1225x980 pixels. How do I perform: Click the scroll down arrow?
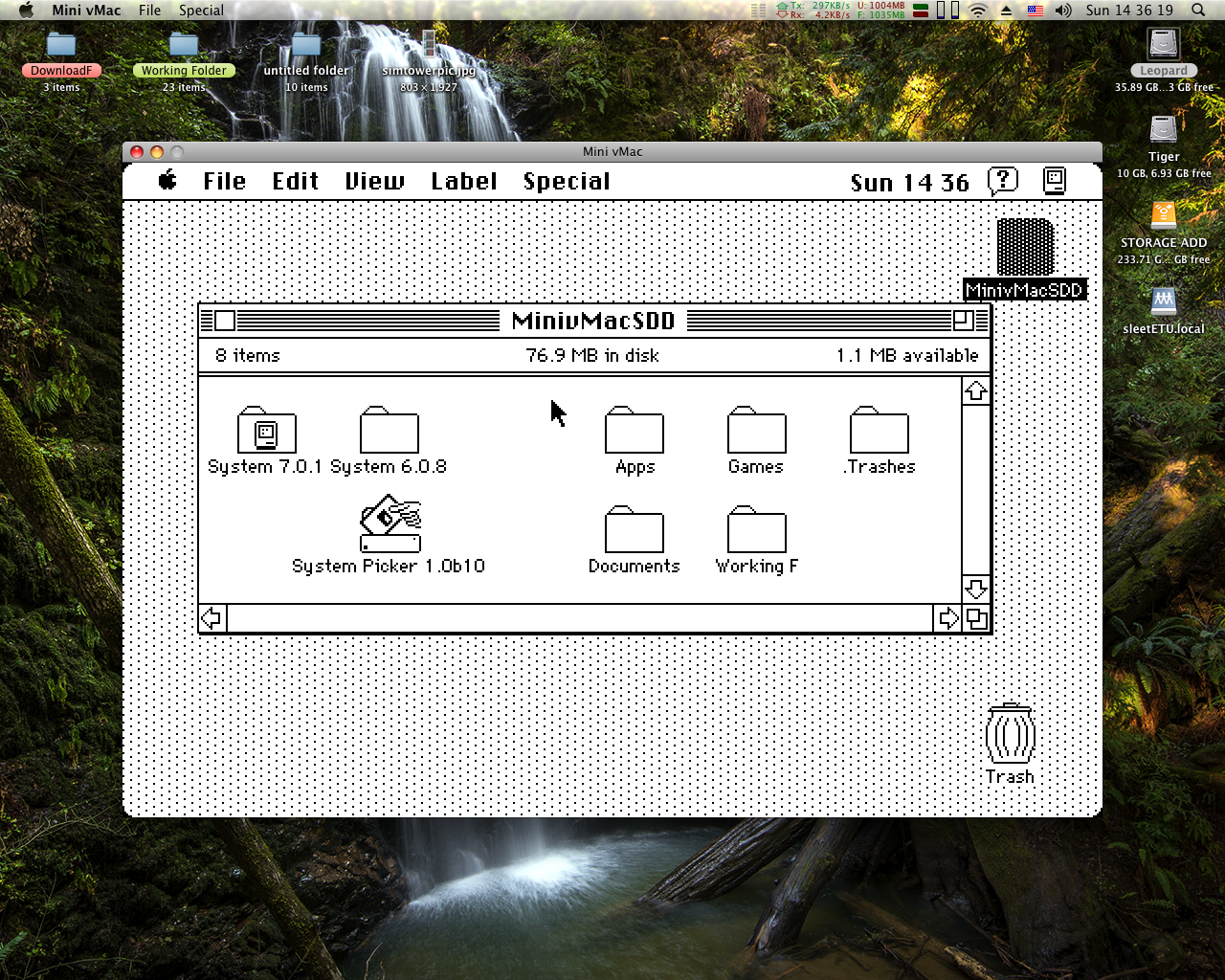(x=975, y=589)
